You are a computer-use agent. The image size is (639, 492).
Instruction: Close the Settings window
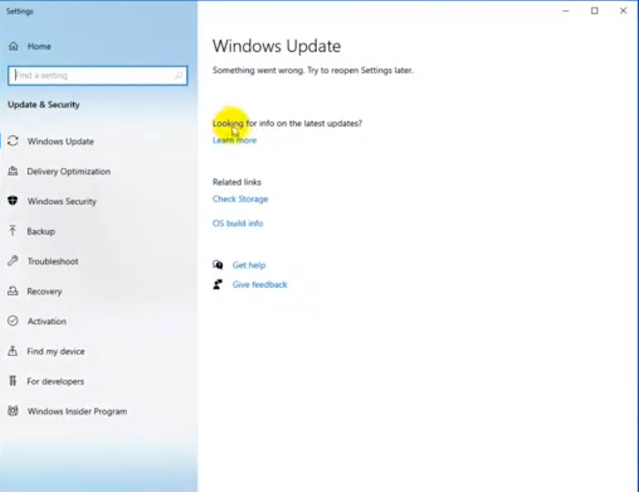tap(624, 11)
